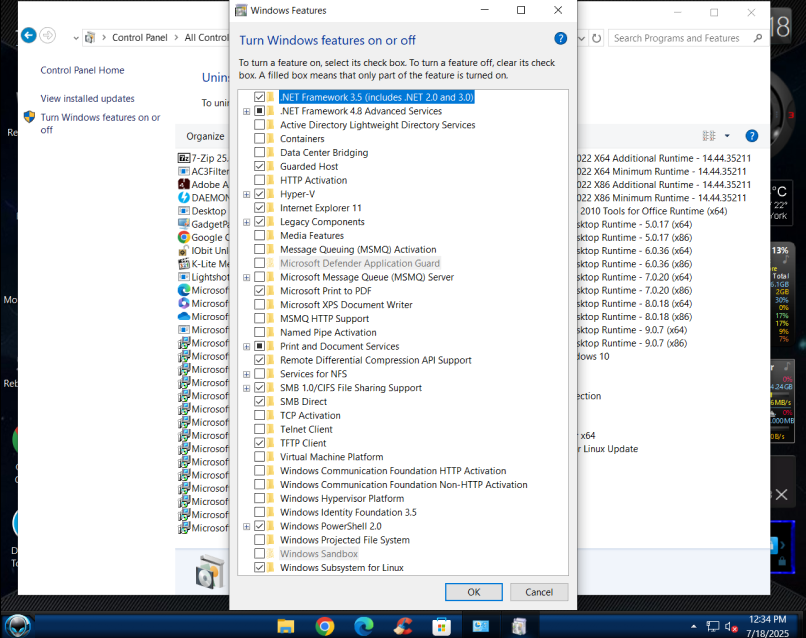This screenshot has height=638, width=806.
Task: Turn off Internet Explorer 11 checkbox
Action: (x=260, y=208)
